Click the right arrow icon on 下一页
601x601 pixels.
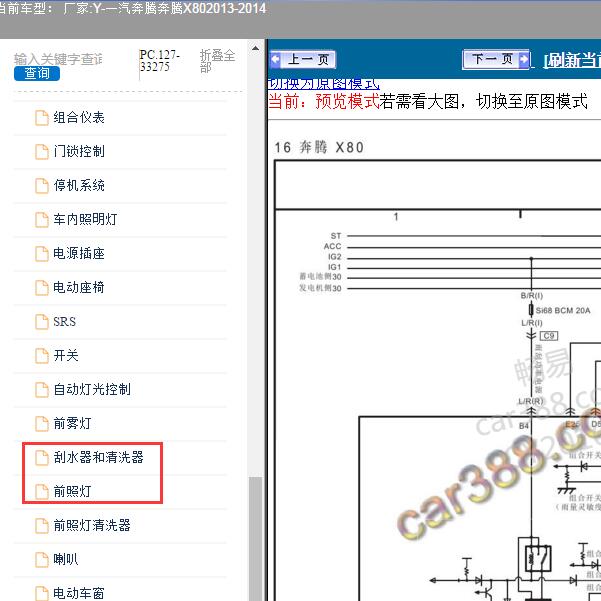click(524, 59)
